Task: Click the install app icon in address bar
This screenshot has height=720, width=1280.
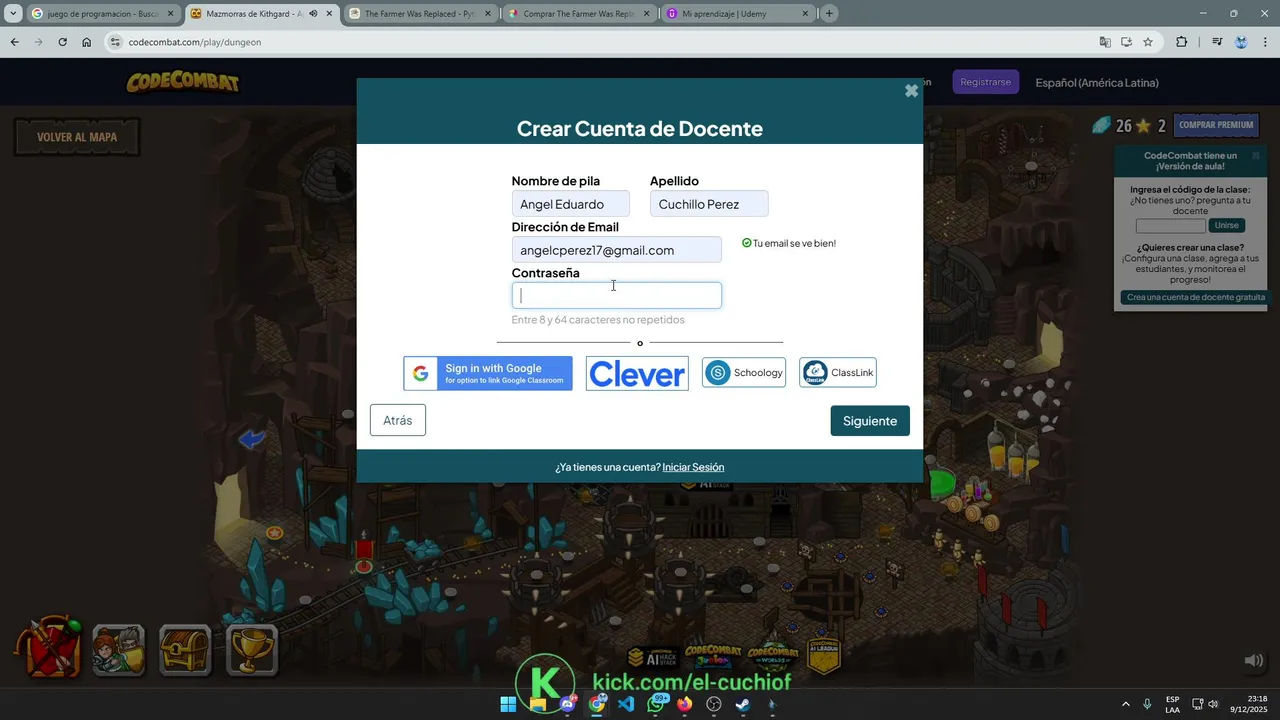Action: coord(1126,42)
